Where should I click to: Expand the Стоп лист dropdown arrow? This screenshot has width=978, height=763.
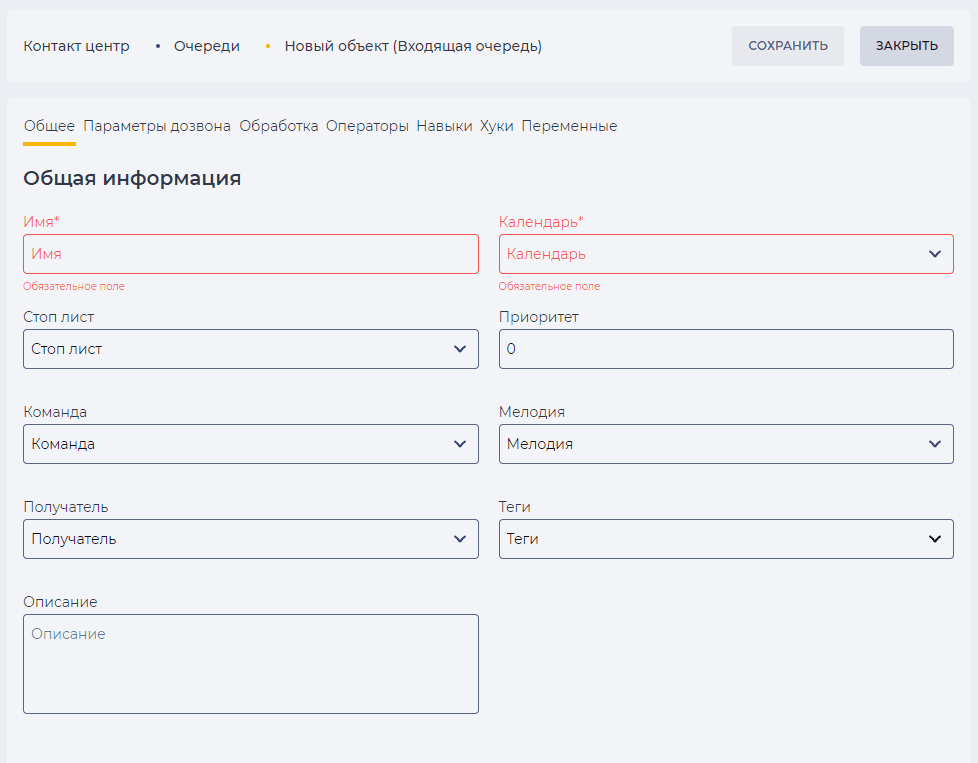point(460,349)
